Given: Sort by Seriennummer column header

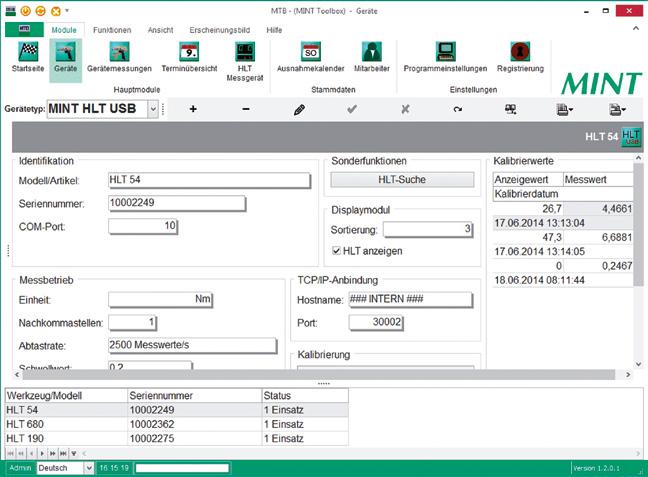Looking at the screenshot, I should 195,396.
